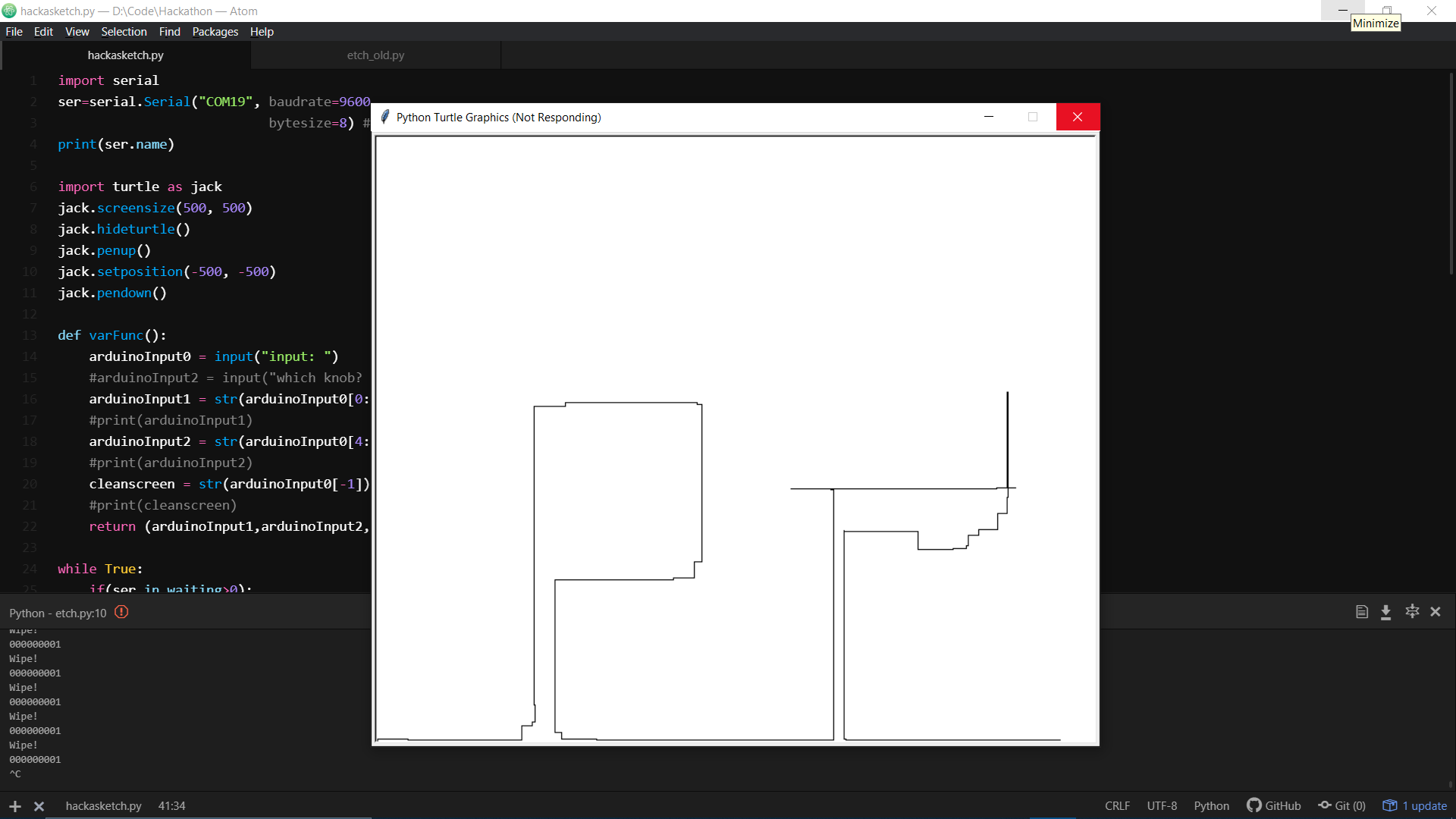Switch to the etch_old.py tab
The height and width of the screenshot is (819, 1456).
[375, 55]
